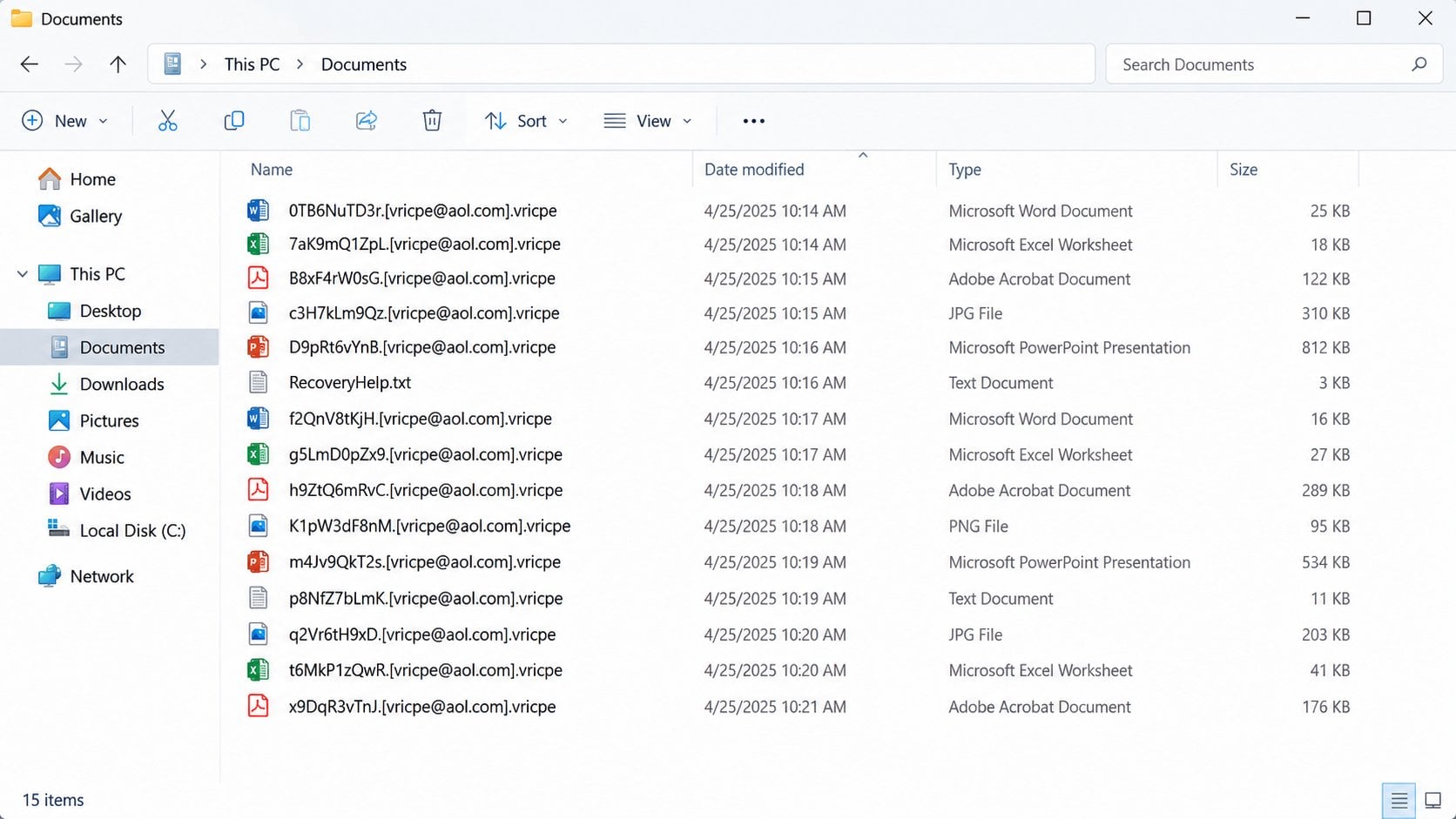Image resolution: width=1456 pixels, height=819 pixels.
Task: Open the View options dropdown
Action: point(648,121)
